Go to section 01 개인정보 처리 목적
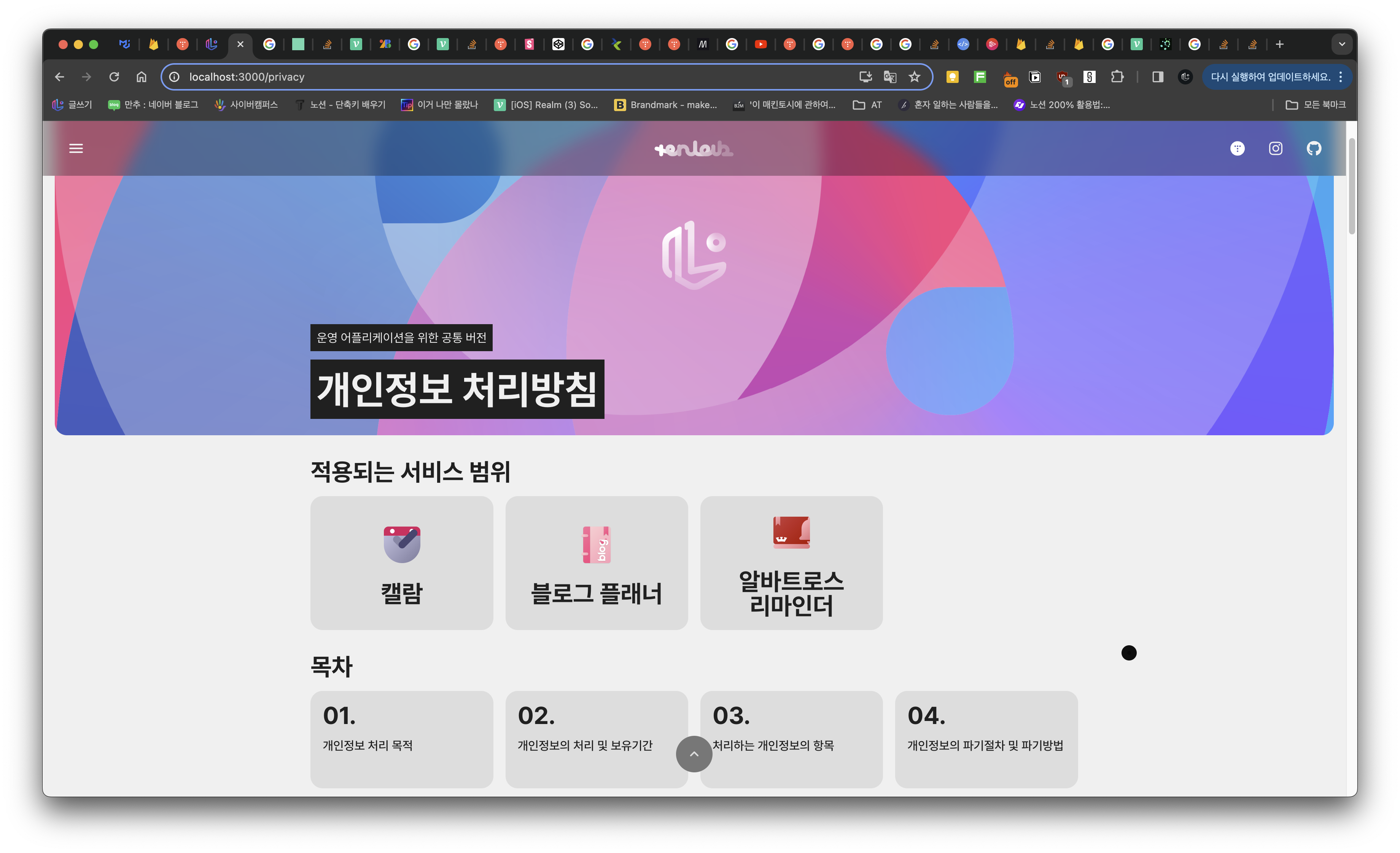Screen dimensions: 1400x853 coord(401,739)
